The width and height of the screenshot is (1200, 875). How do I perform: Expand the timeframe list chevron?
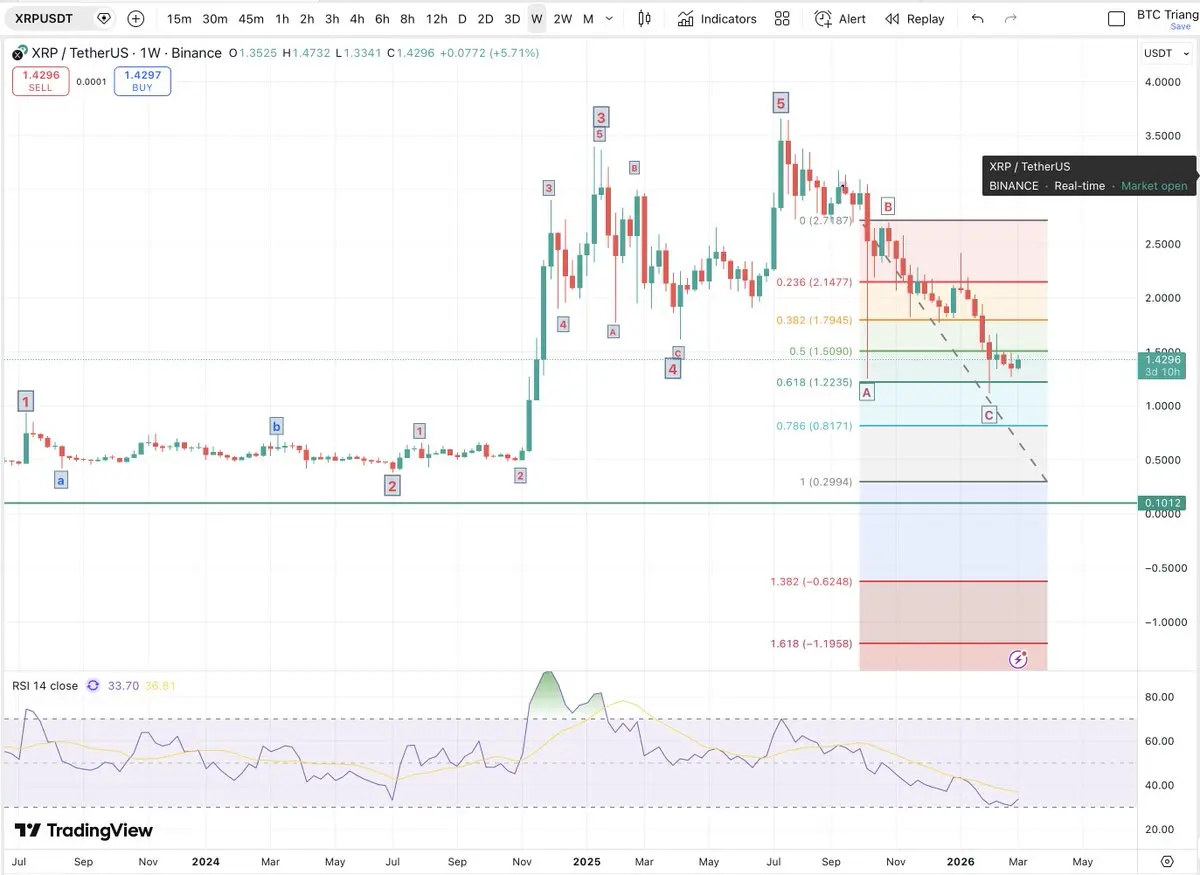(611, 19)
